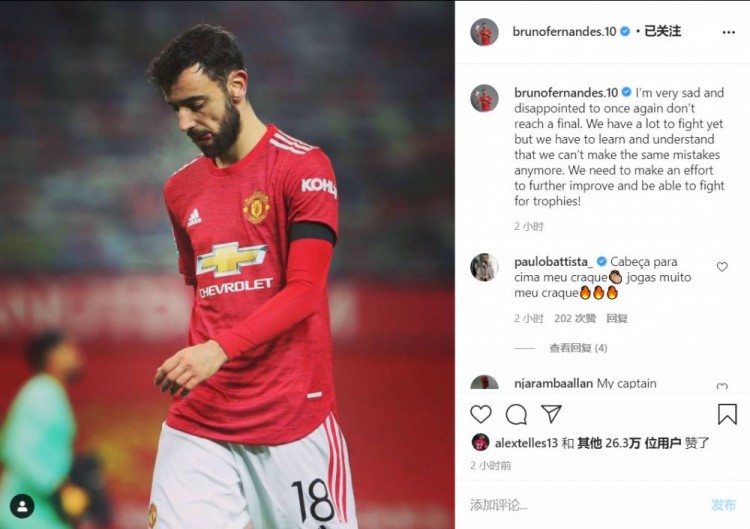750x529 pixels.
Task: Open the three-dot more options menu
Action: 728,32
